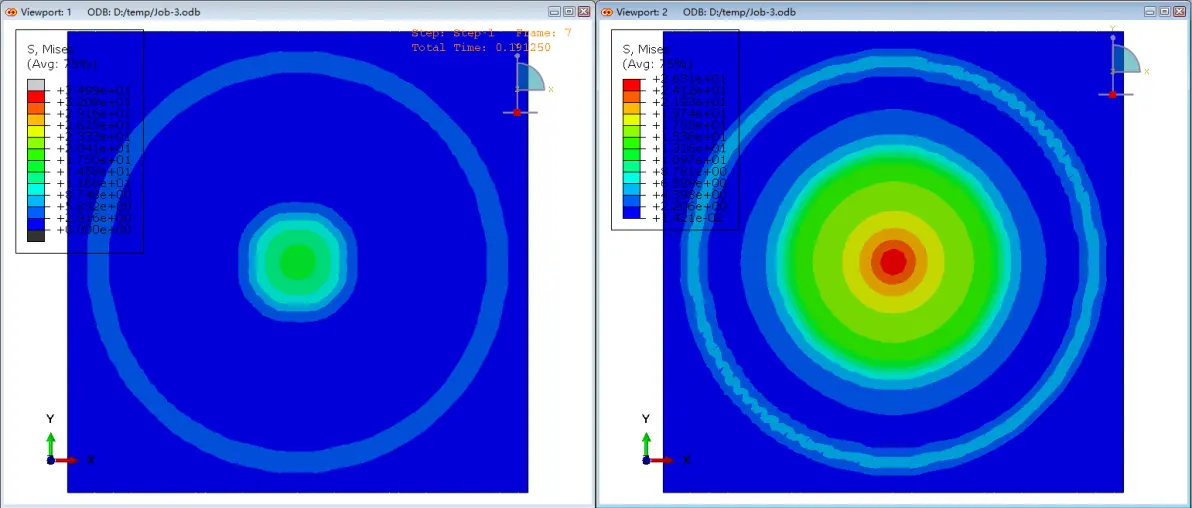Viewport: 1192px width, 508px height.
Task: Click the Abaqus icon in Viewport 2 title bar
Action: [607, 11]
